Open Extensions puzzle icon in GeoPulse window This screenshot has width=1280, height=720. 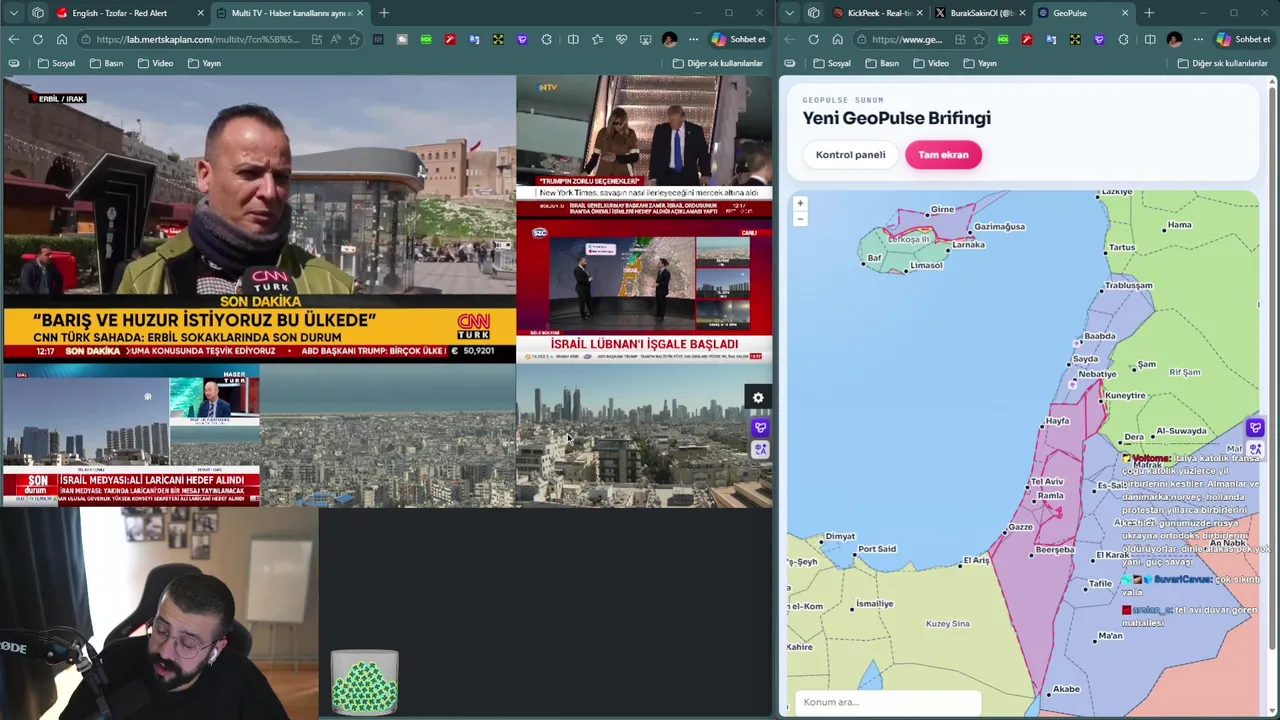(x=1123, y=39)
